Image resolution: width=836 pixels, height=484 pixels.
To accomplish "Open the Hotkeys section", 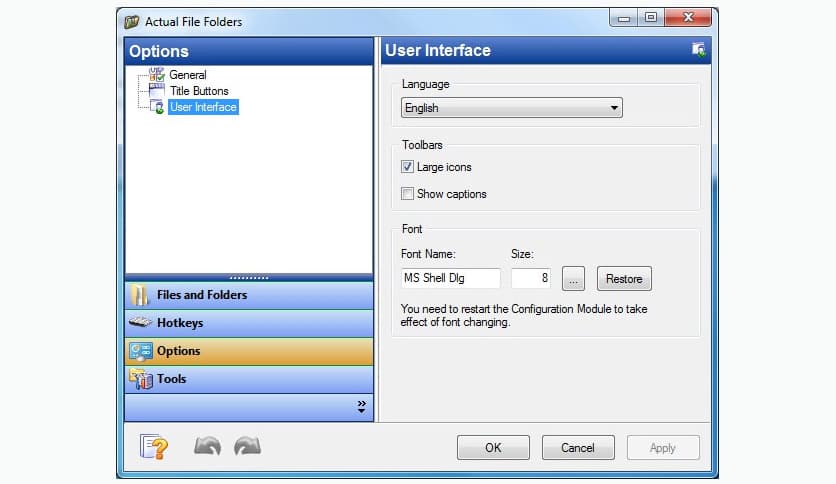I will point(249,323).
